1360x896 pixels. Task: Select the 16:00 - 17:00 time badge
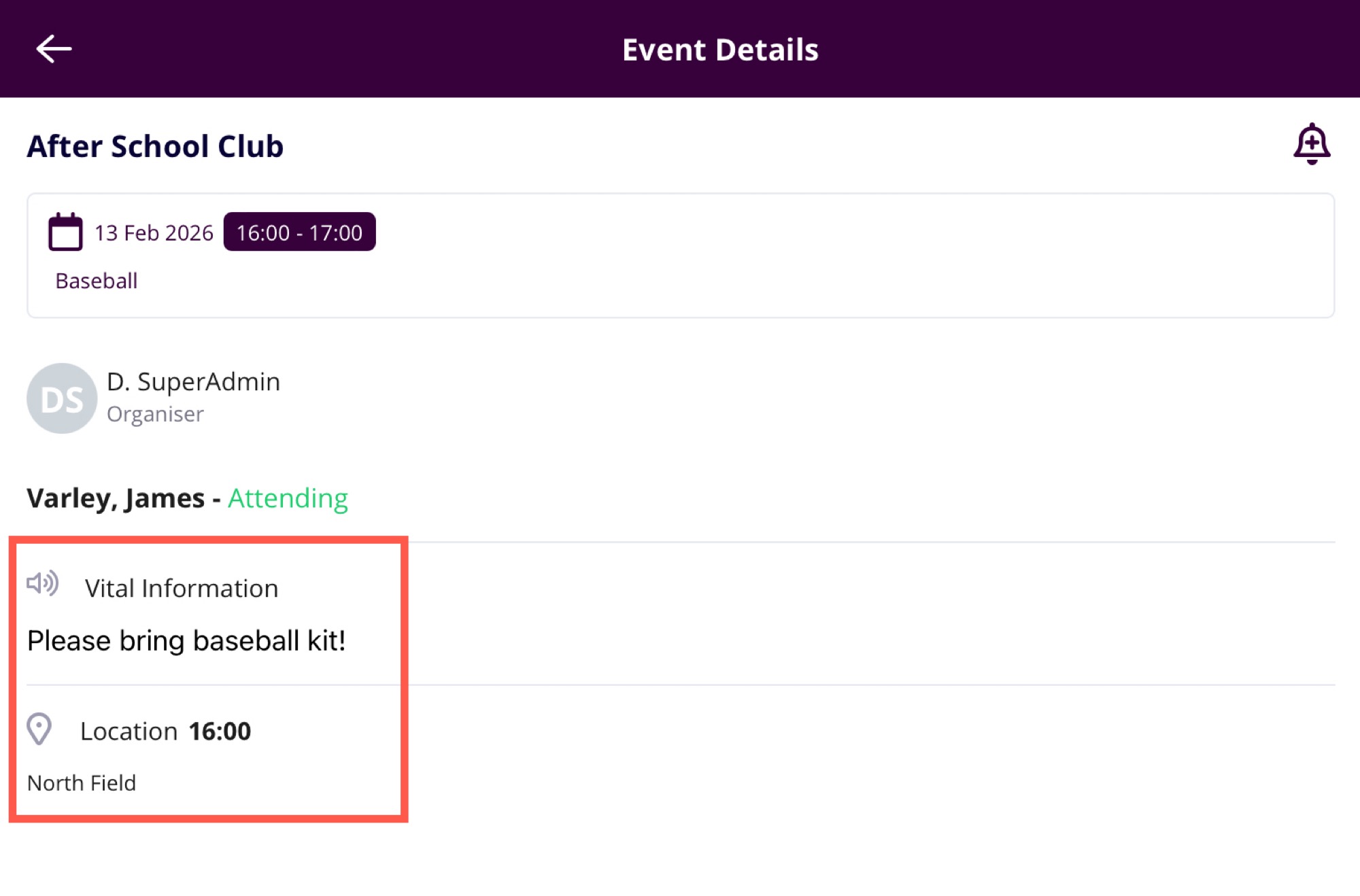[x=299, y=232]
